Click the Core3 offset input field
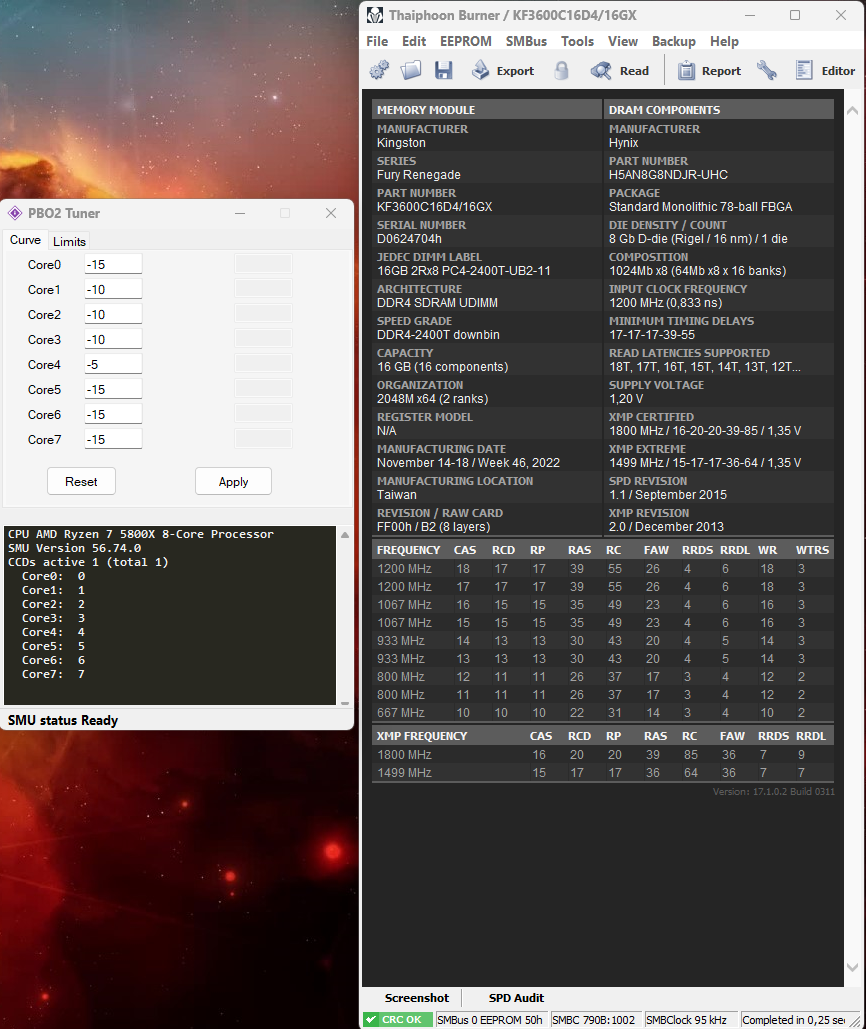 tap(113, 339)
